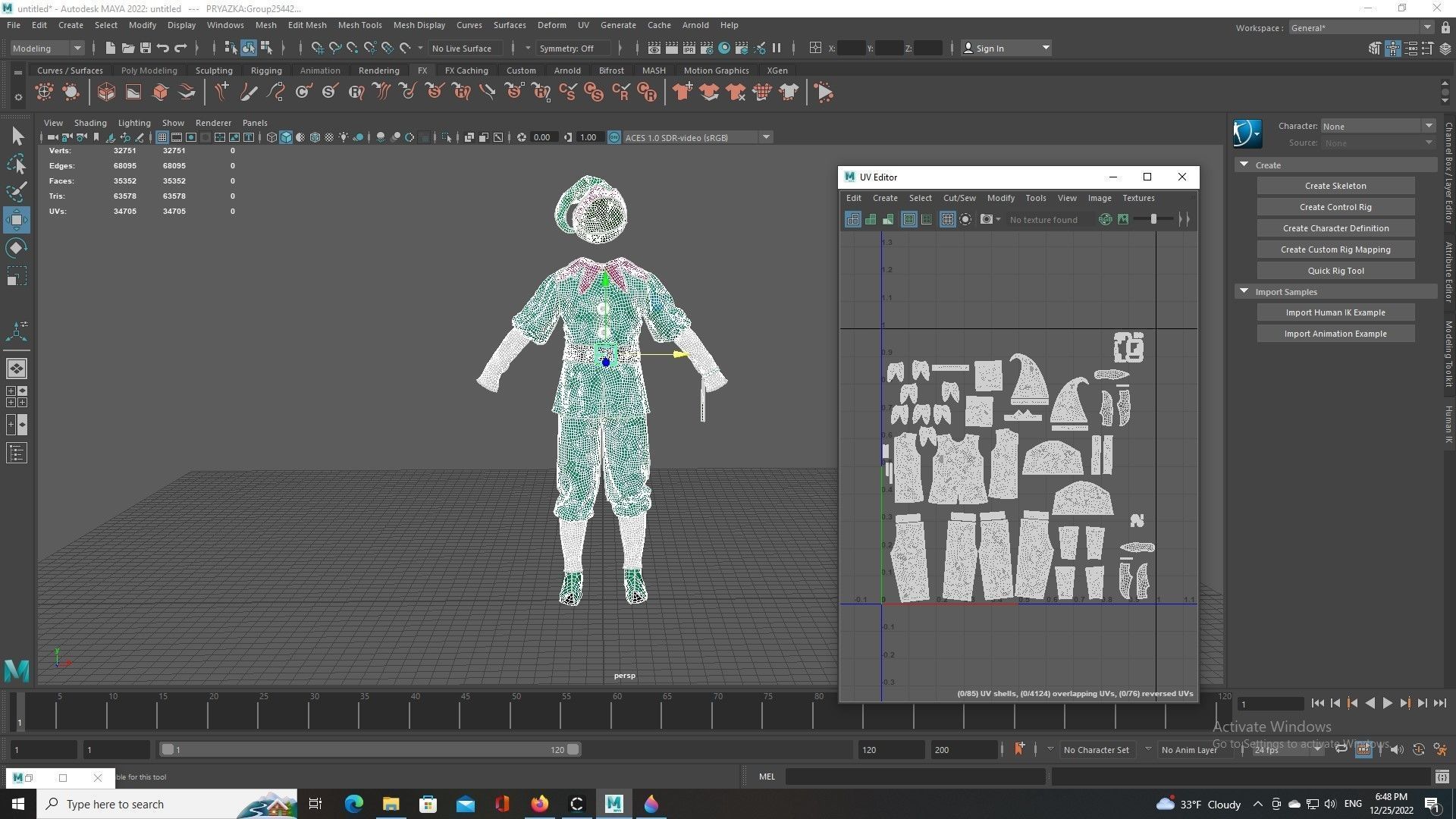Toggle UV Editor texture image display
Viewport: 1456px width, 819px height.
[x=1123, y=219]
